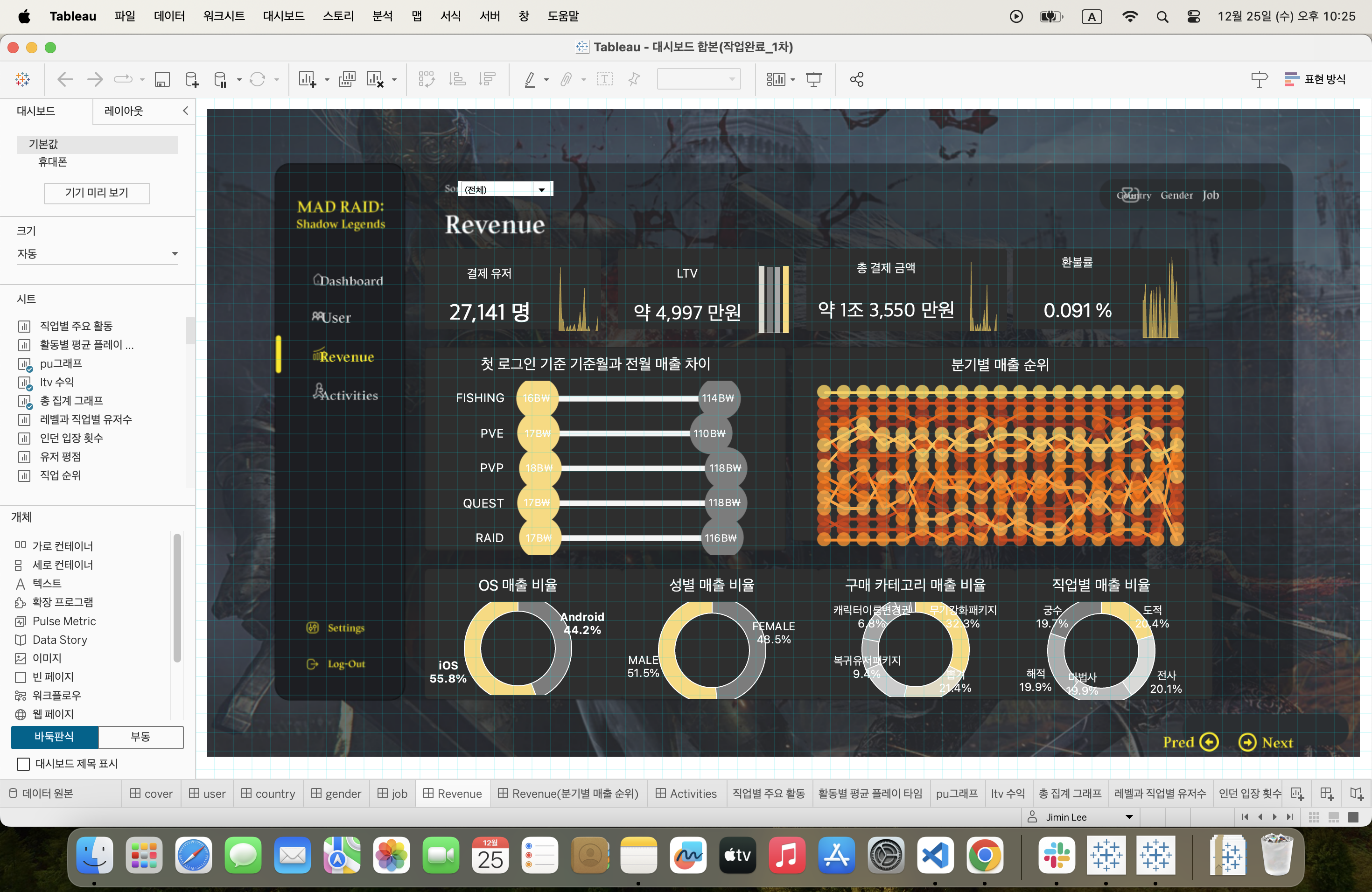Expand the clear sheet dropdown arrow
The height and width of the screenshot is (892, 1372).
[x=394, y=80]
